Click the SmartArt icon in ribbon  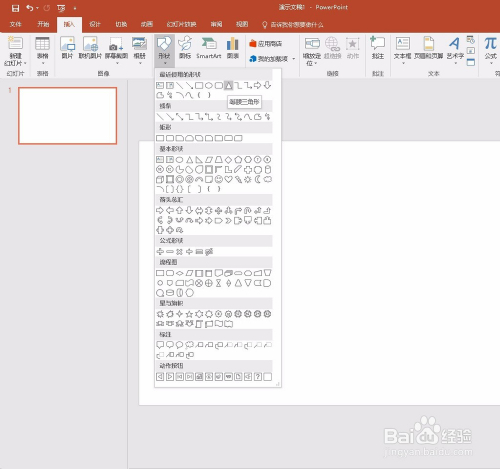coord(209,48)
